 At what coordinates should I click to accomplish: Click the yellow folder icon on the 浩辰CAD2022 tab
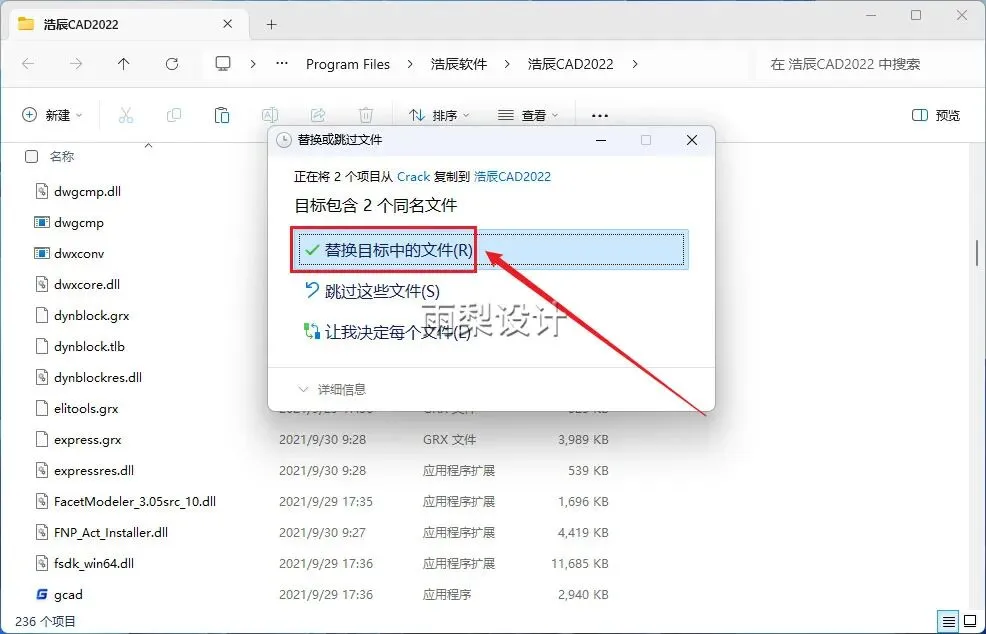coord(26,25)
